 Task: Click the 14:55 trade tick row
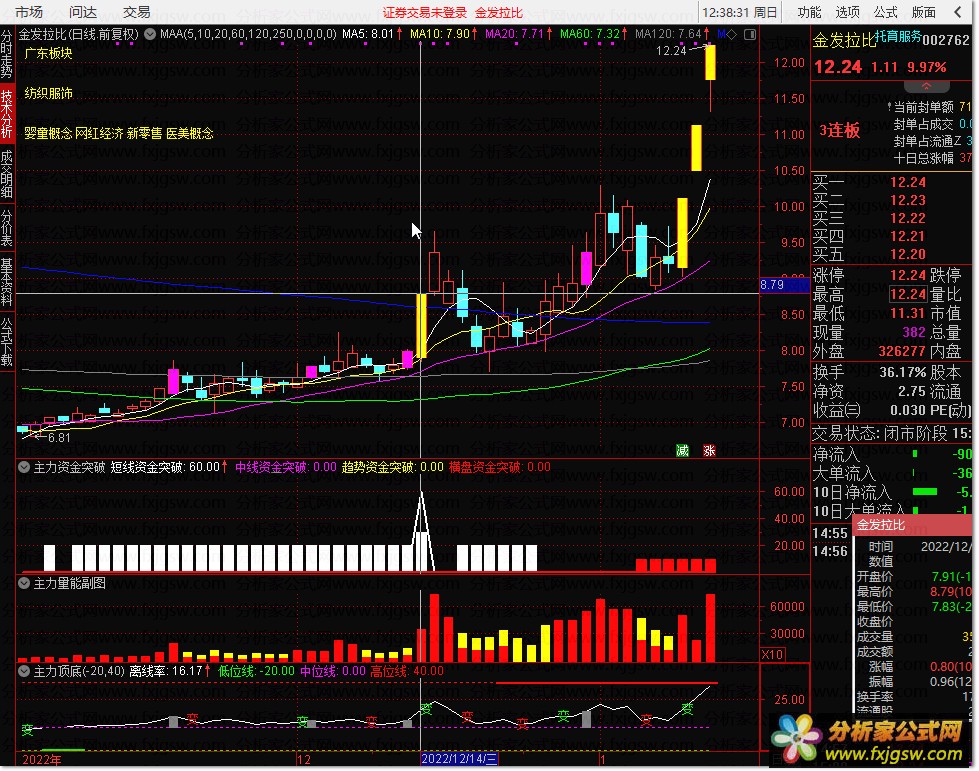830,534
